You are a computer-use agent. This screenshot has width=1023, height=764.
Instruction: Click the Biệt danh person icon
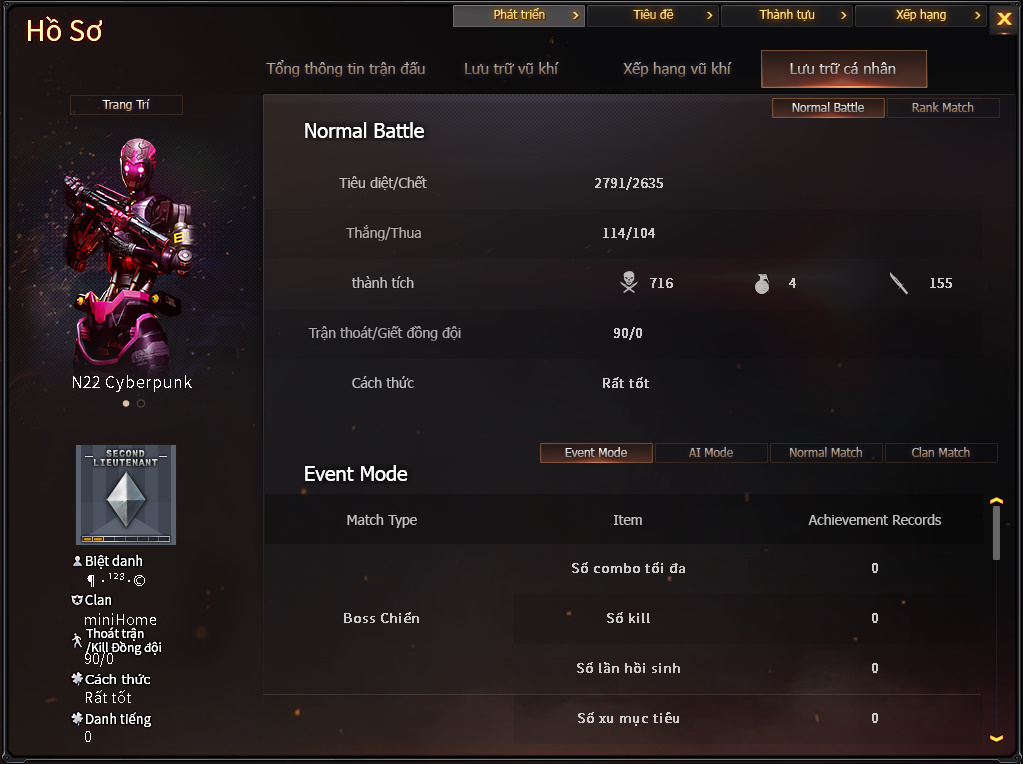77,561
